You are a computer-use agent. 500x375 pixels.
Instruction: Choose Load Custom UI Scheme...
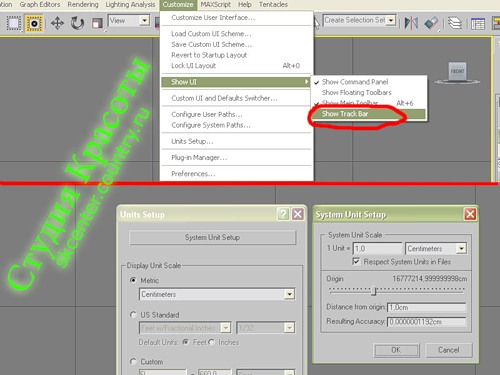pyautogui.click(x=237, y=34)
